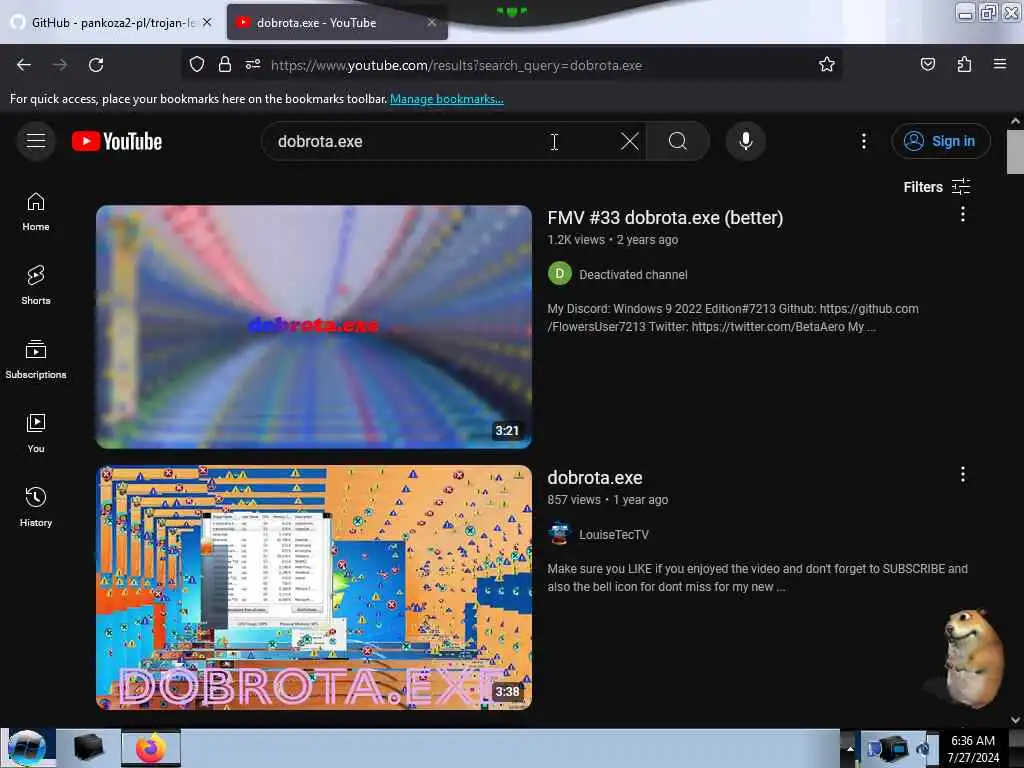Image resolution: width=1024 pixels, height=768 pixels.
Task: Open the Pocket save icon
Action: (927, 65)
